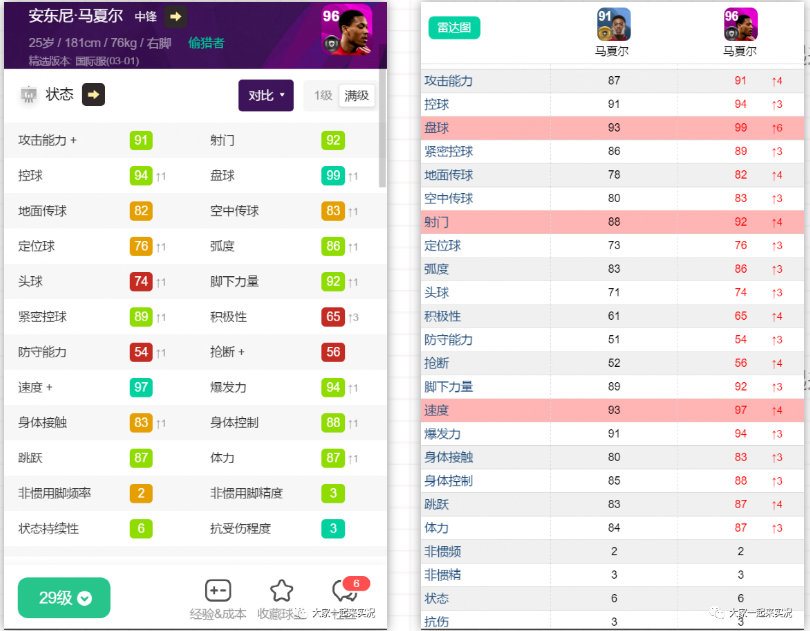The image size is (810, 631).
Task: Switch to 满级 max level view
Action: (x=356, y=96)
